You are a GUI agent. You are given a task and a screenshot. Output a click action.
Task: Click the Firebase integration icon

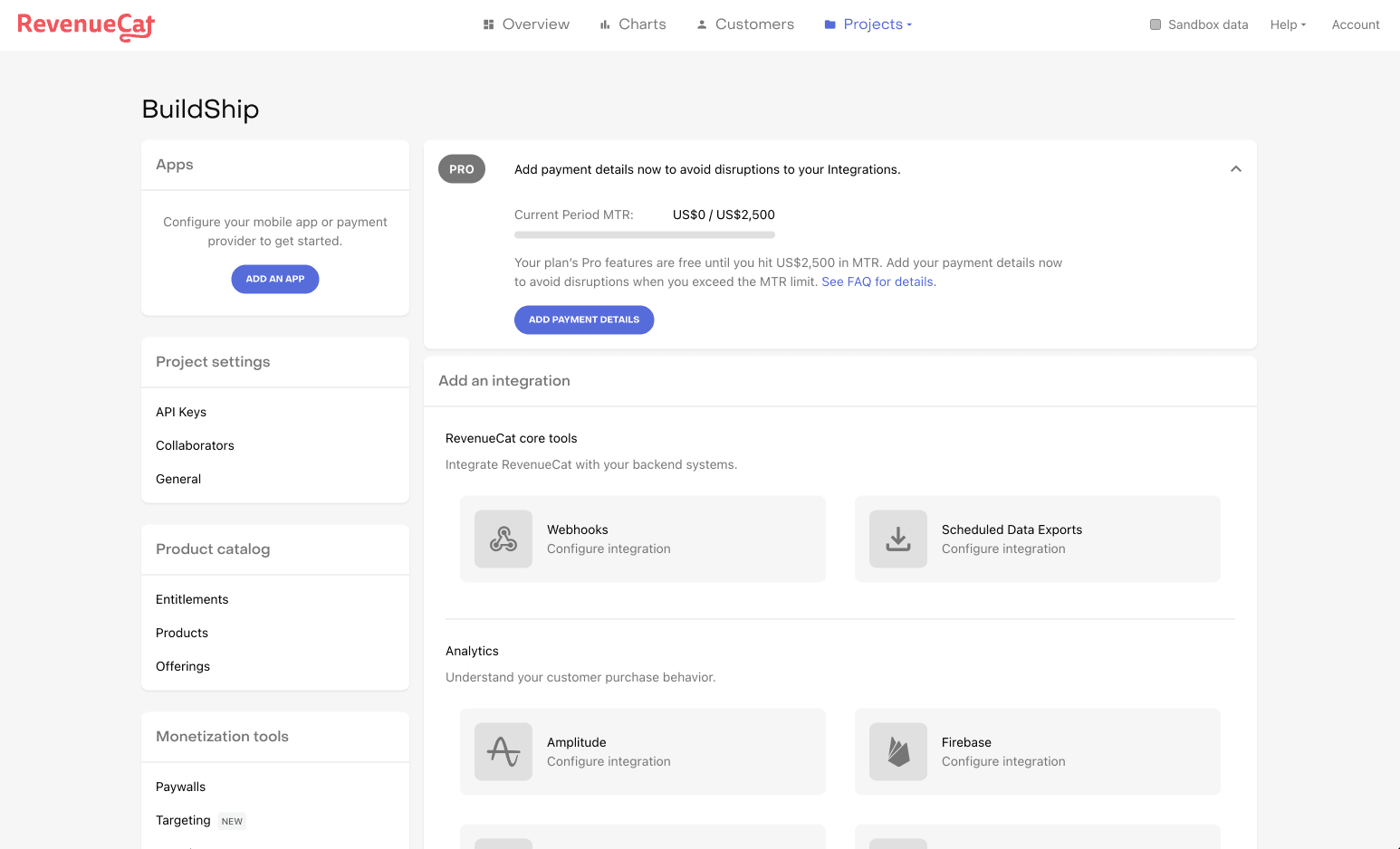coord(897,751)
